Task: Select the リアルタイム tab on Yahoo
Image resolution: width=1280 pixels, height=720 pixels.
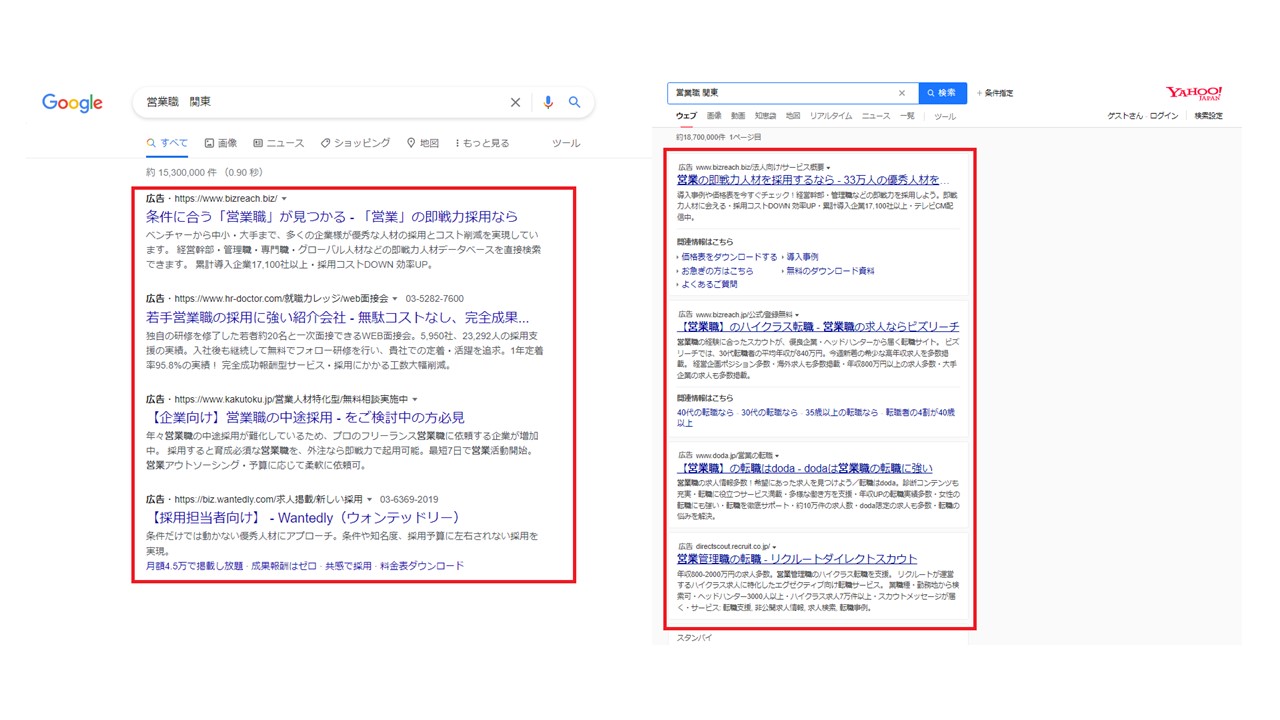Action: click(831, 115)
